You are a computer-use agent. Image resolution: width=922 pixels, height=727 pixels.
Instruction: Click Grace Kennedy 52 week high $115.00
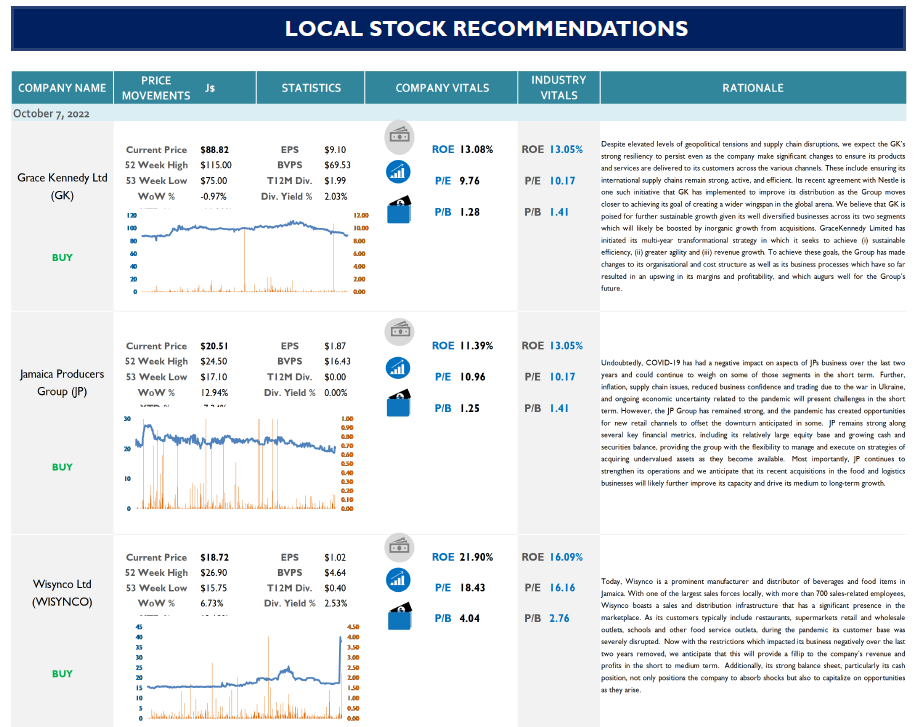[x=216, y=165]
